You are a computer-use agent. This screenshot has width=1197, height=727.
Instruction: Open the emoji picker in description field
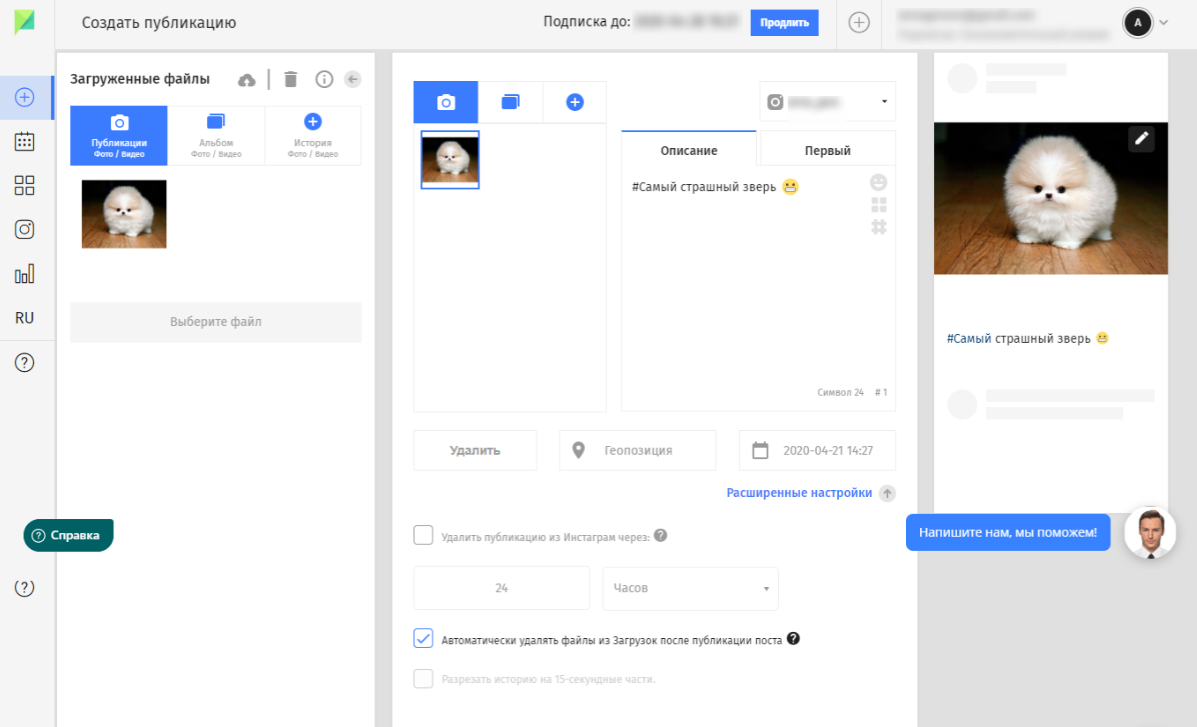(x=879, y=182)
